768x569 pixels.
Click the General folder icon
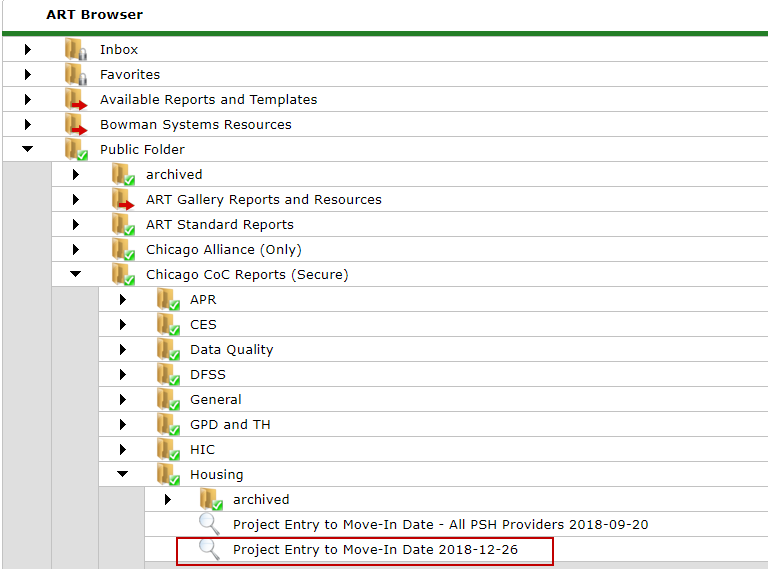point(168,400)
